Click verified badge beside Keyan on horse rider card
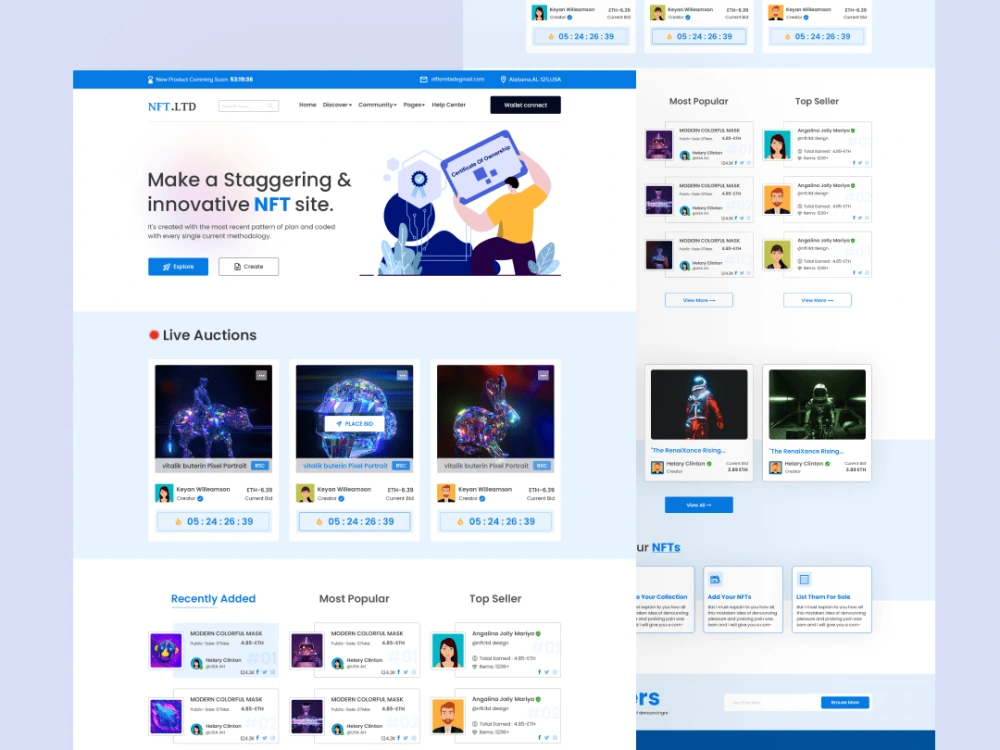The image size is (1000, 750). click(200, 499)
